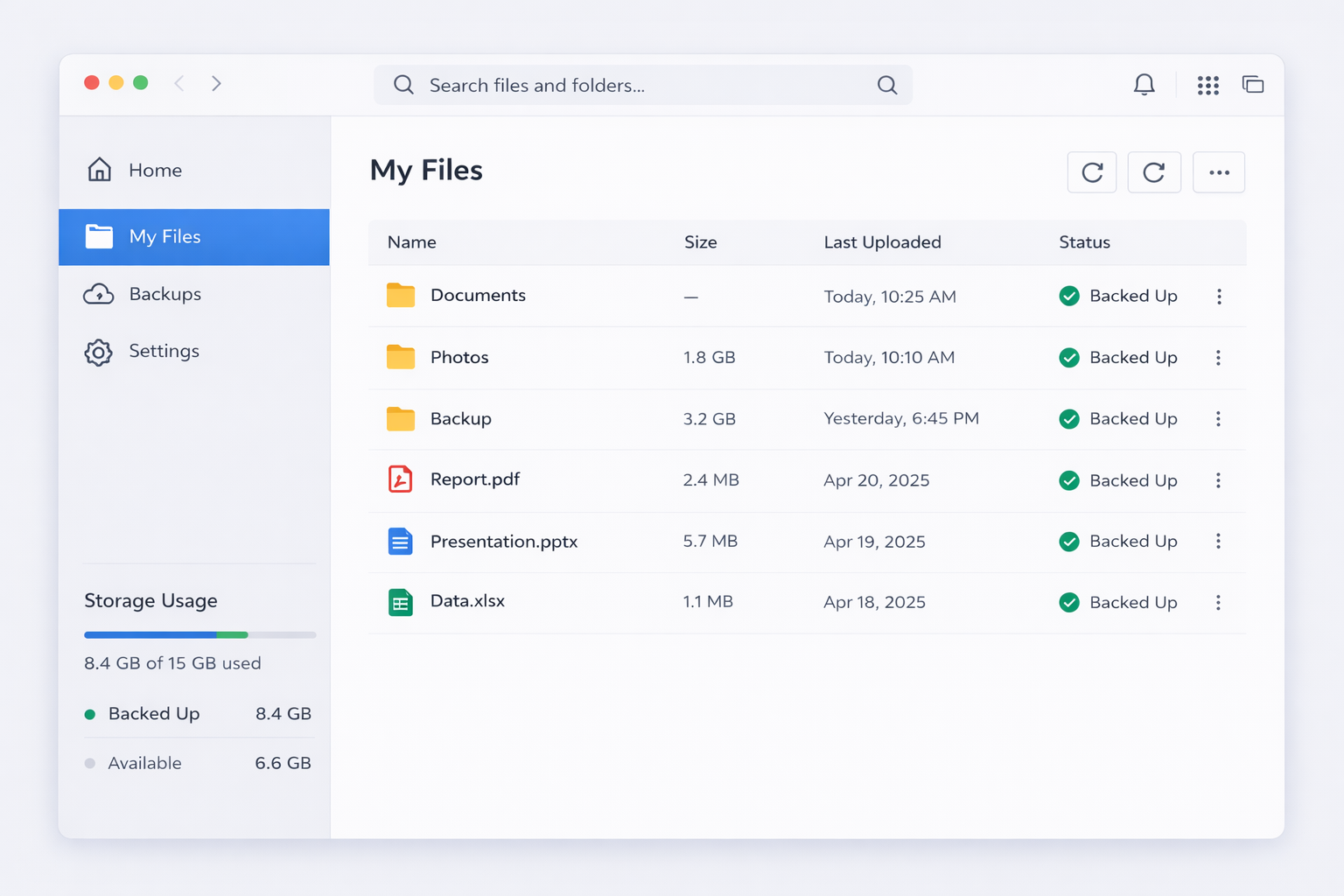Click the Storage Usage progress bar
The image size is (1344, 896).
pyautogui.click(x=199, y=634)
